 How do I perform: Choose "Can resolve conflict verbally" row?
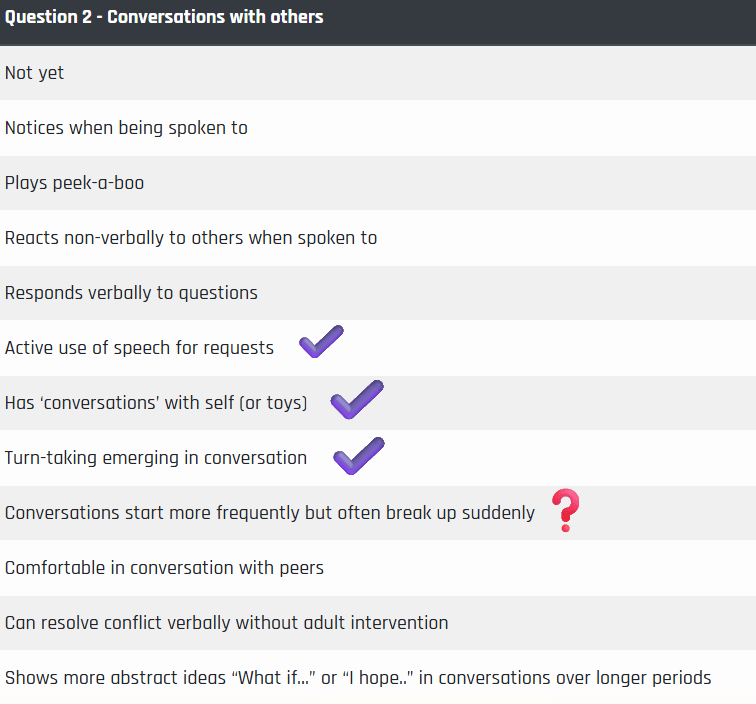(x=378, y=623)
